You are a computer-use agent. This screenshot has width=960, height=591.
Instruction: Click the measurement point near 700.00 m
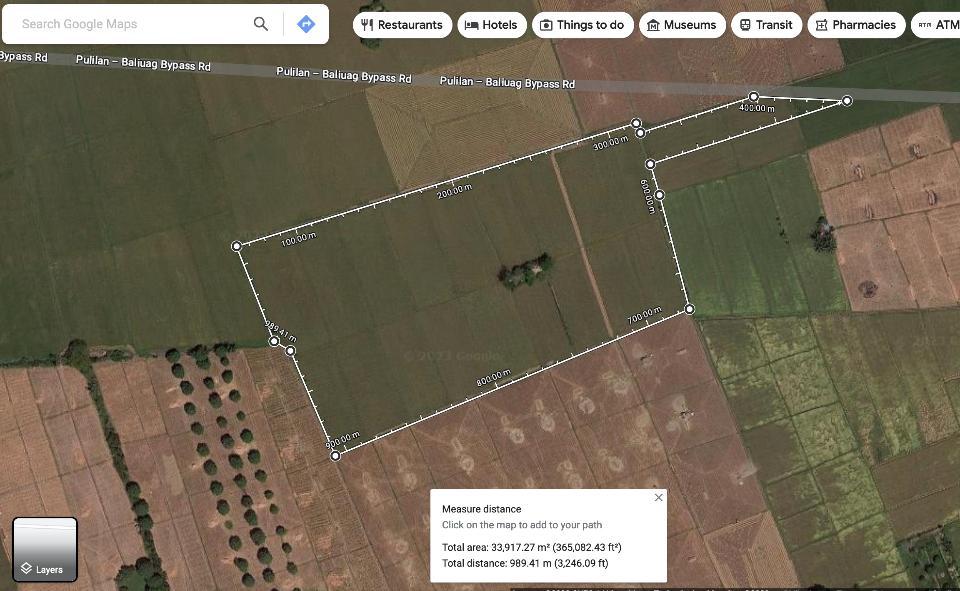click(689, 310)
